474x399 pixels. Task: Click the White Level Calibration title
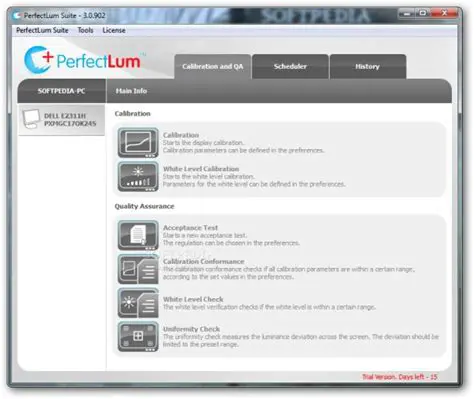(x=201, y=169)
